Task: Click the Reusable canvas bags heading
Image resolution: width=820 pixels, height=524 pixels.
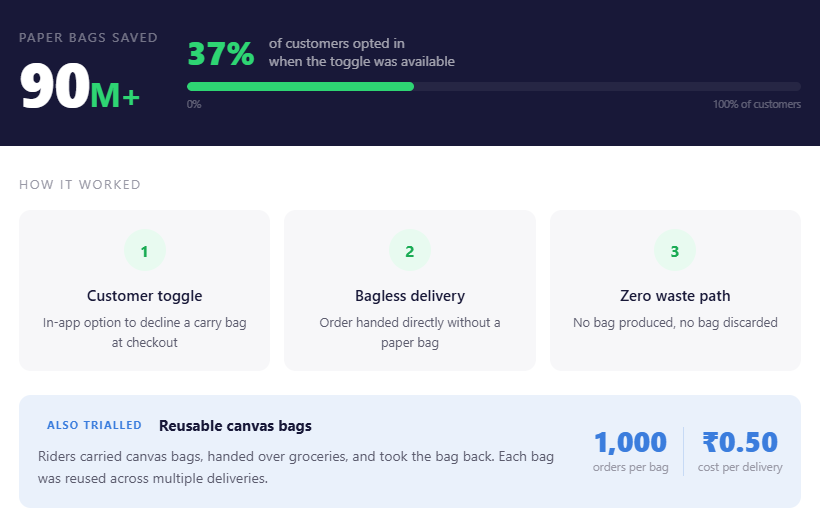Action: pyautogui.click(x=235, y=426)
